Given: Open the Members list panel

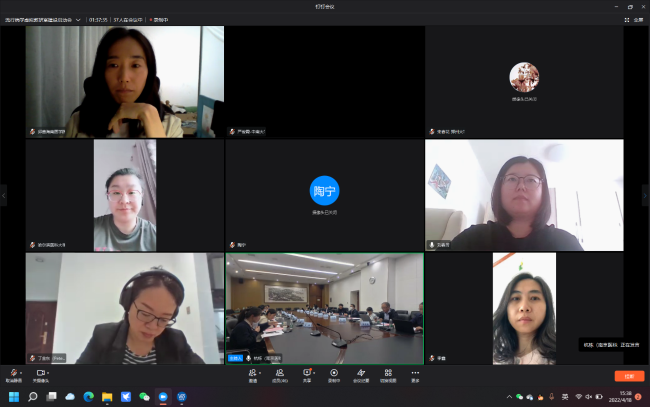Looking at the screenshot, I should (x=280, y=373).
